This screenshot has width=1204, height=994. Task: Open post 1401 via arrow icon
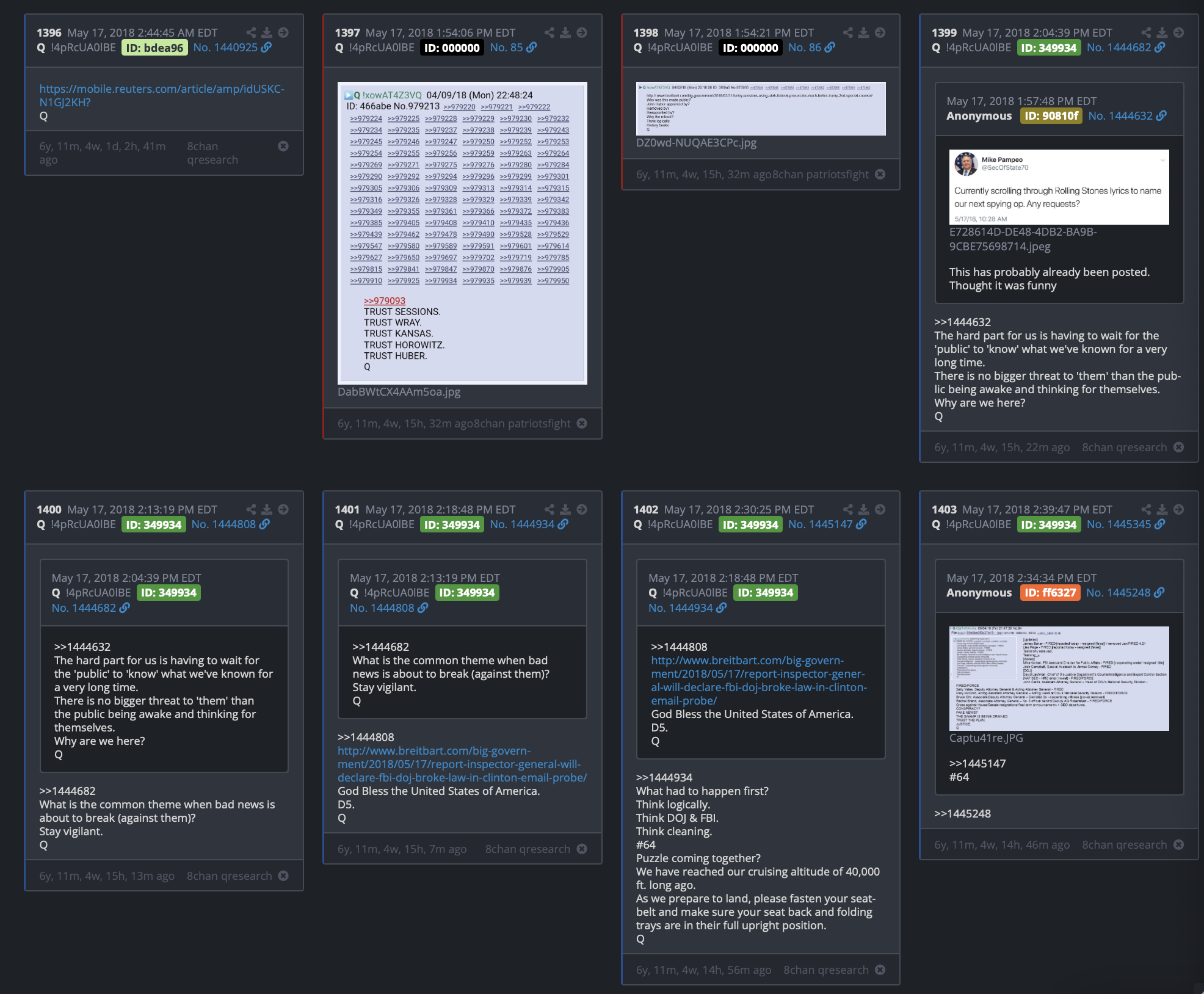(x=582, y=510)
